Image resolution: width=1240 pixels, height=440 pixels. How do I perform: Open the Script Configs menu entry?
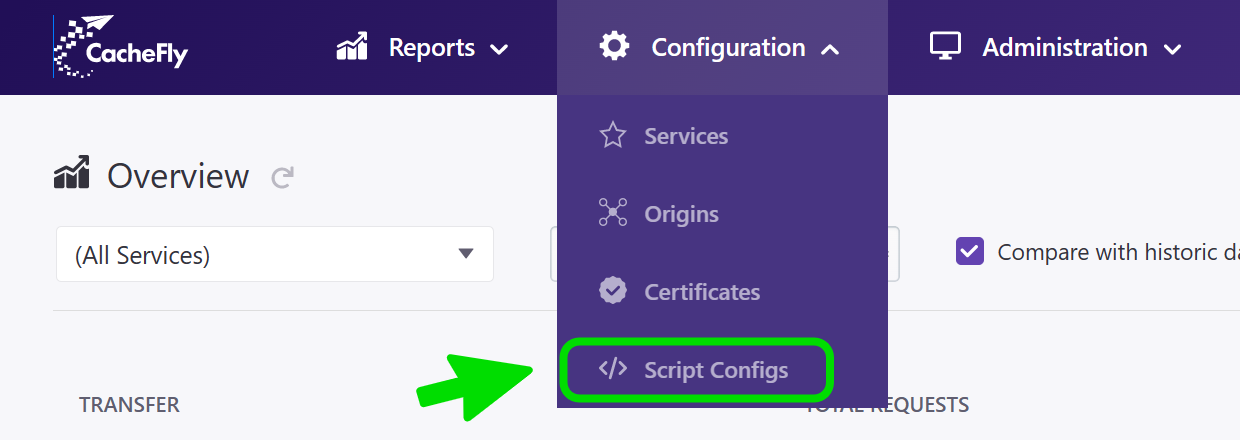coord(716,370)
